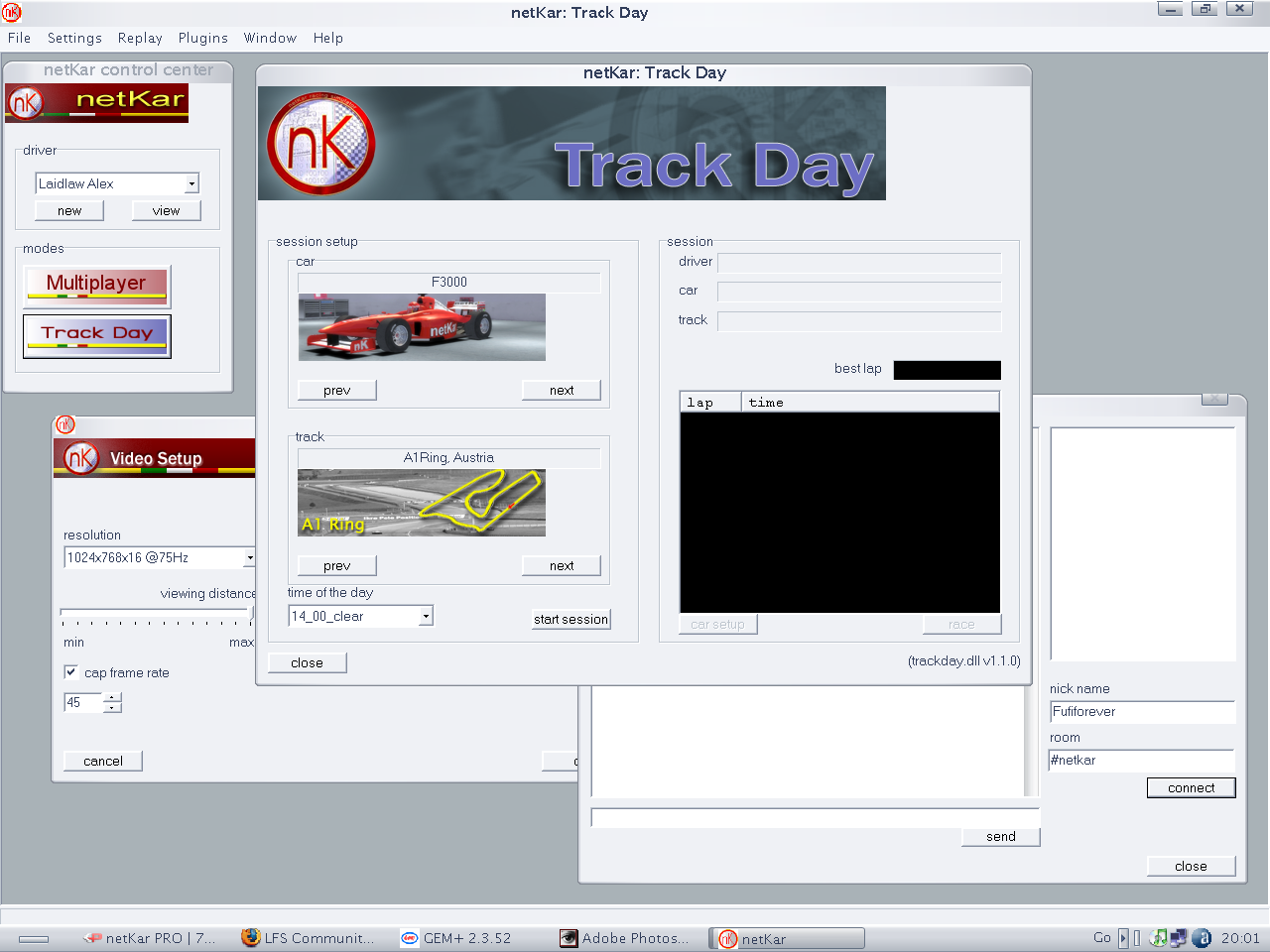
Task: Click the view driver button
Action: pyautogui.click(x=167, y=210)
